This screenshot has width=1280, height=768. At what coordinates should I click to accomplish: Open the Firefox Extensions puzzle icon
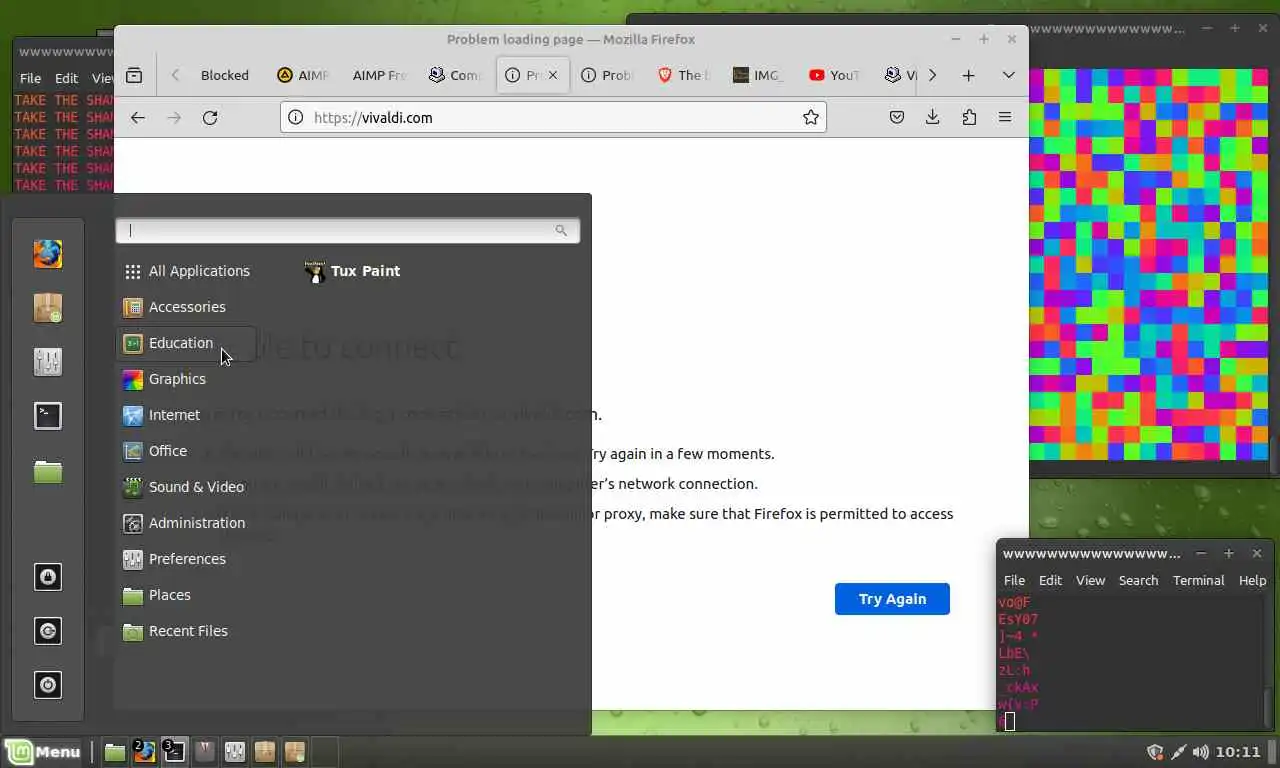[x=969, y=117]
